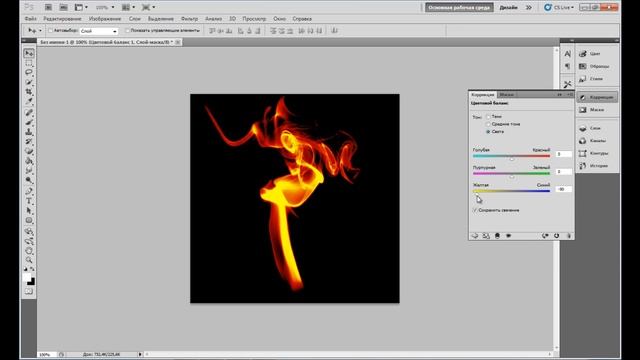Select the Средние тона radio button
Viewport: 640px width, 360px height.
pyautogui.click(x=488, y=124)
